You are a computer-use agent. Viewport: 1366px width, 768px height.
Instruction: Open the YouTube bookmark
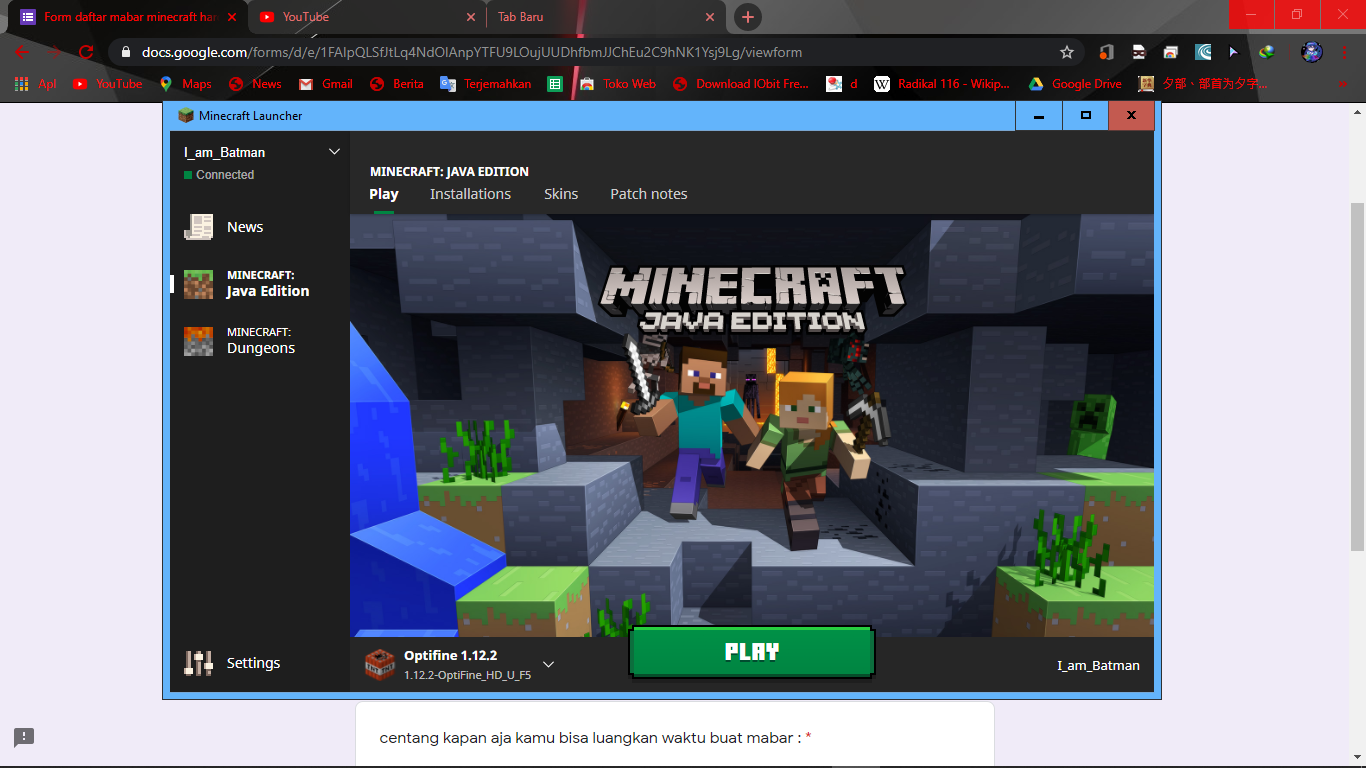tap(108, 84)
